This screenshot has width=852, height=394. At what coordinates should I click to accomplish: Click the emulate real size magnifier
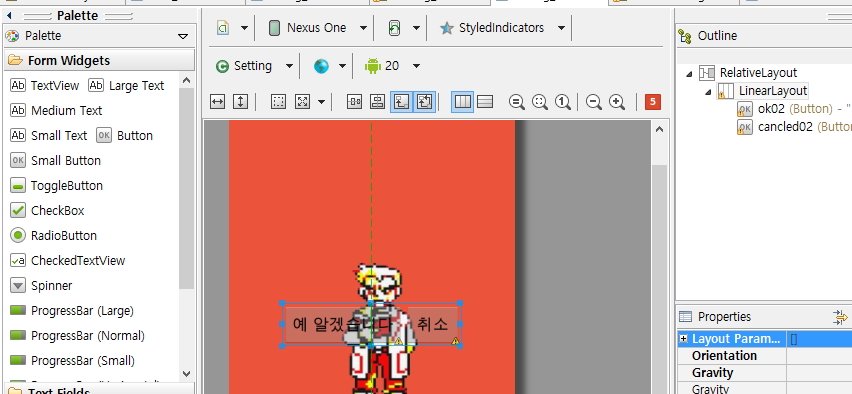coord(540,102)
